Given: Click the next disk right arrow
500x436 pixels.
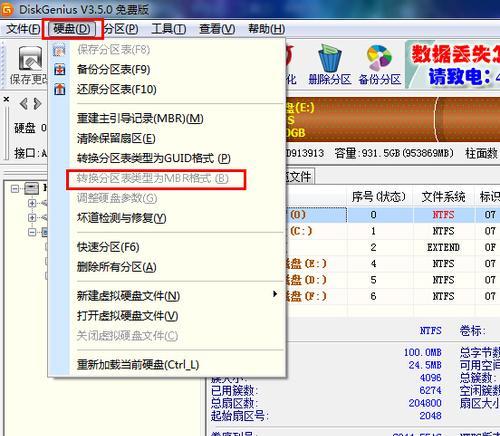Looking at the screenshot, I should [38, 104].
